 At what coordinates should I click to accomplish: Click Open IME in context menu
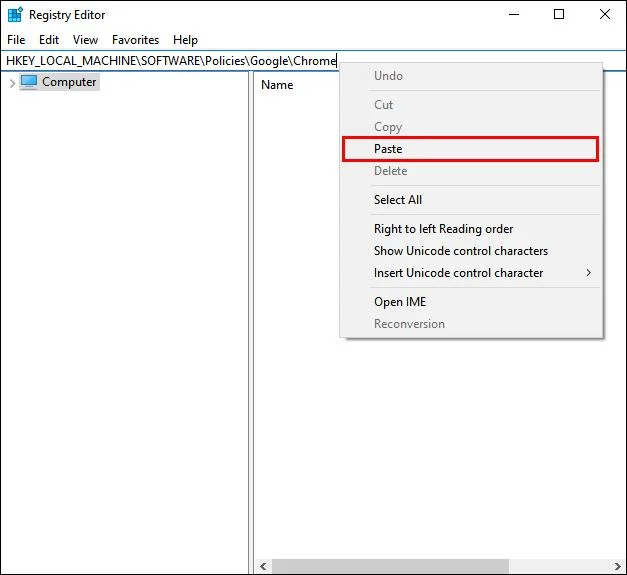point(470,301)
